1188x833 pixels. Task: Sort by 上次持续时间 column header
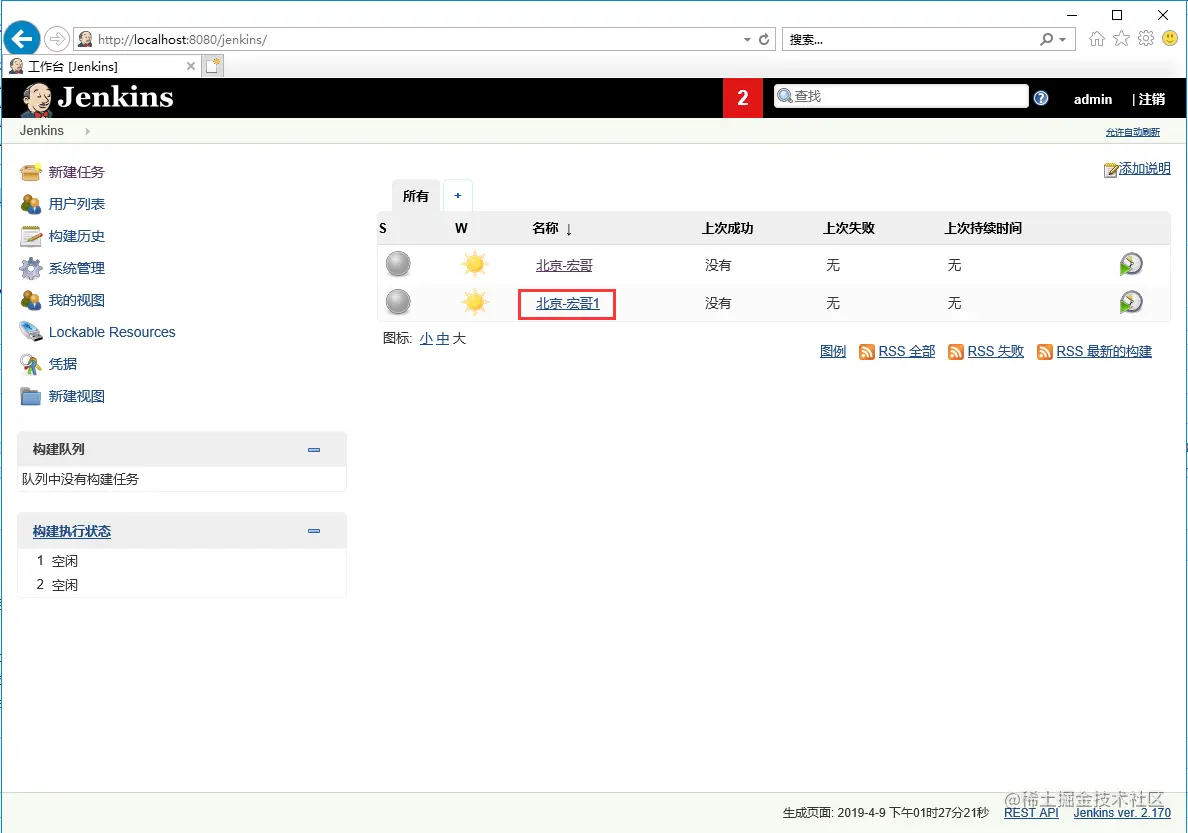983,228
